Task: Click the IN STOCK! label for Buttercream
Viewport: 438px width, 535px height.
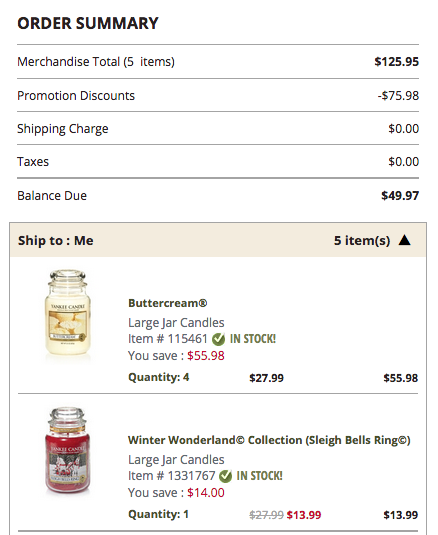Action: pos(253,339)
